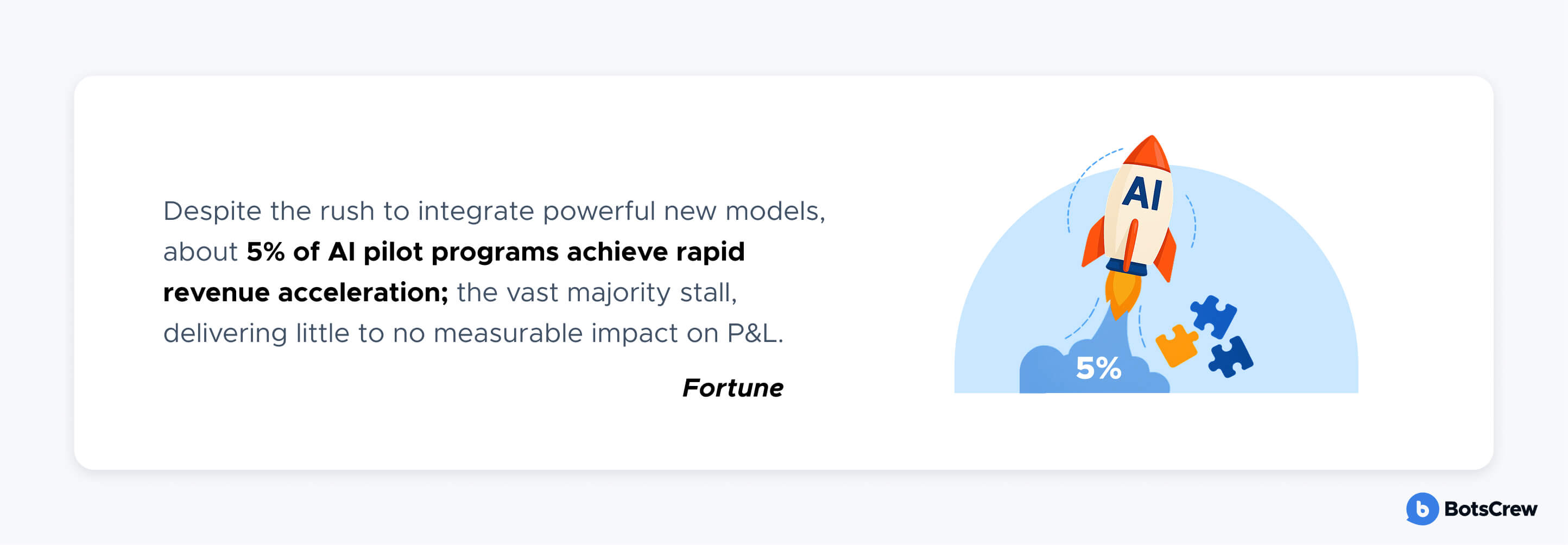Click the rocket's orange flame

[x=1122, y=294]
